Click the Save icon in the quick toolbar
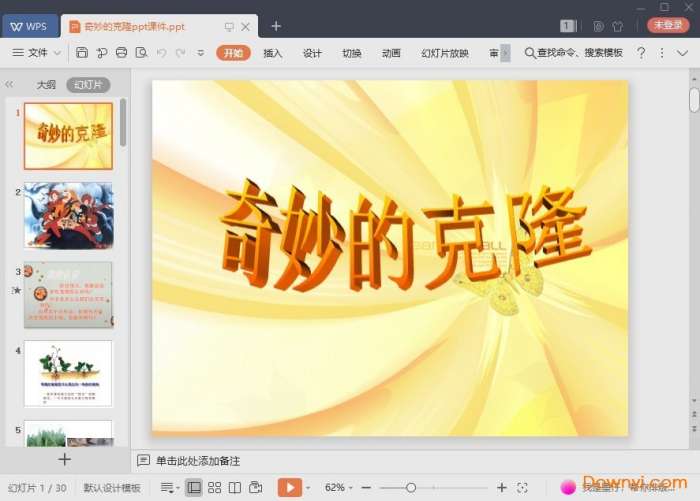Image resolution: width=700 pixels, height=501 pixels. click(82, 53)
